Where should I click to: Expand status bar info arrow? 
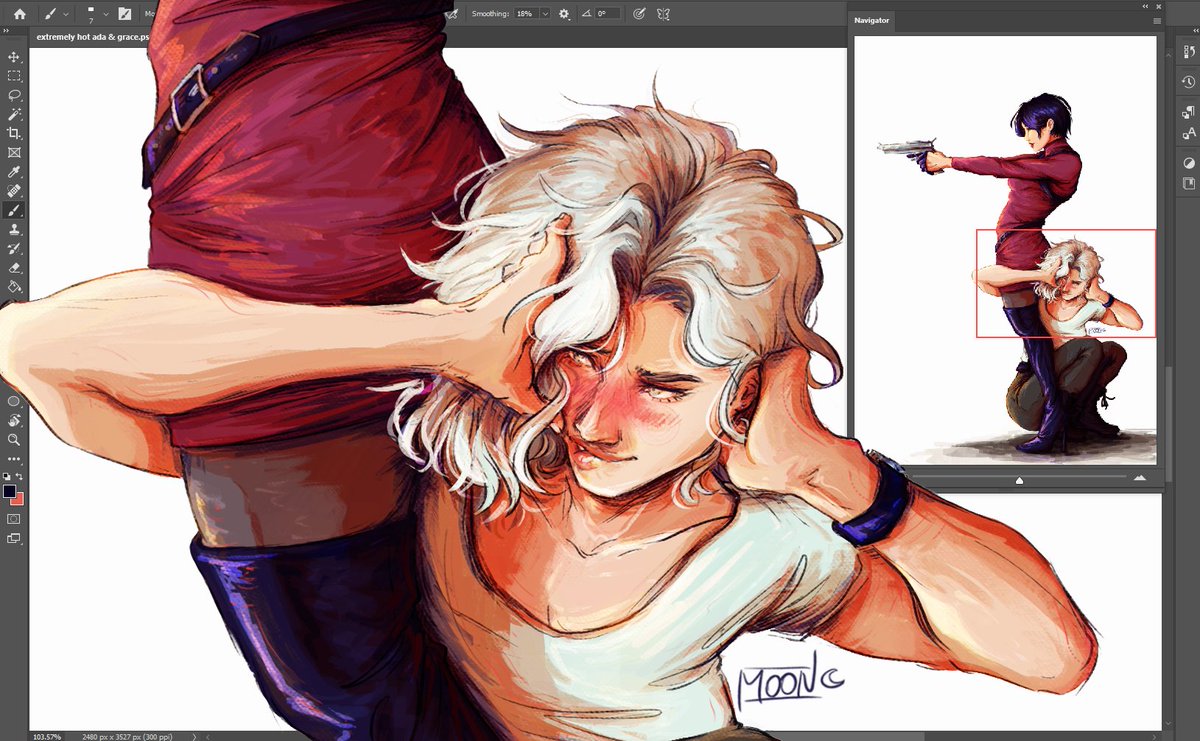(x=194, y=736)
